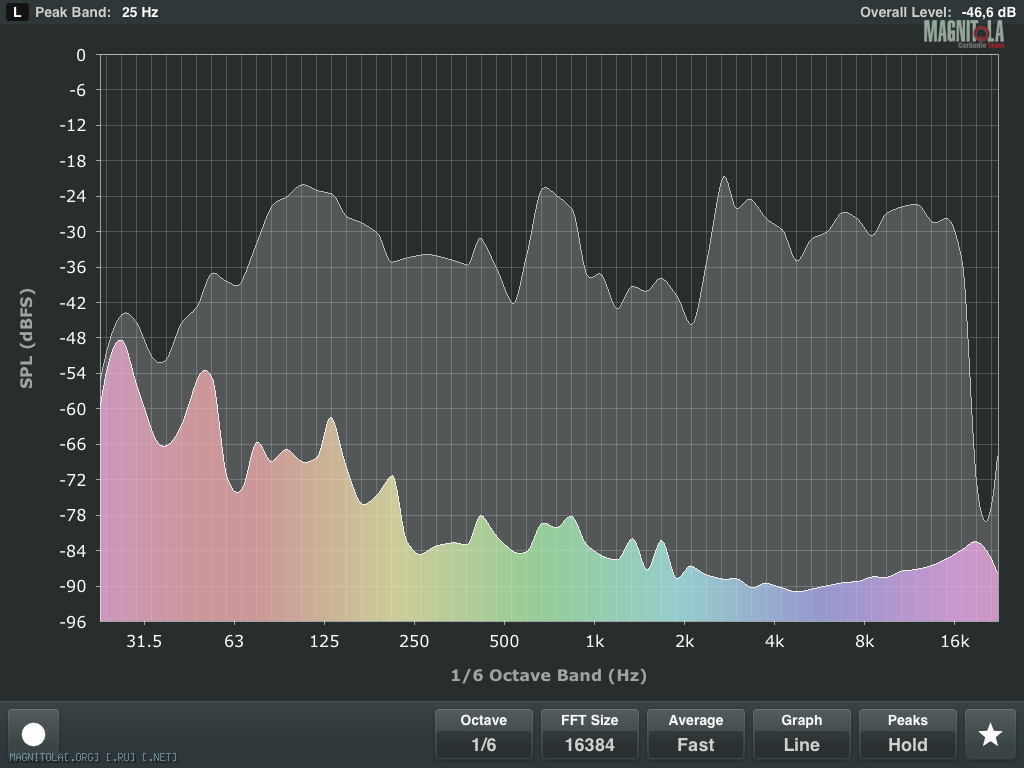The height and width of the screenshot is (768, 1024).
Task: Toggle the Peaks Hold option
Action: pos(908,733)
